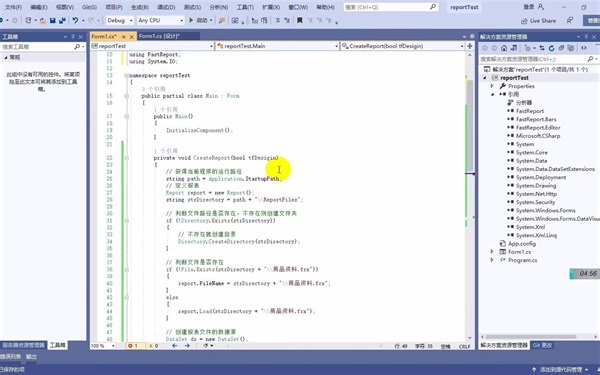Undo the last edit using the toolbar arrow
Viewport: 600px width, 375px height.
(x=75, y=20)
